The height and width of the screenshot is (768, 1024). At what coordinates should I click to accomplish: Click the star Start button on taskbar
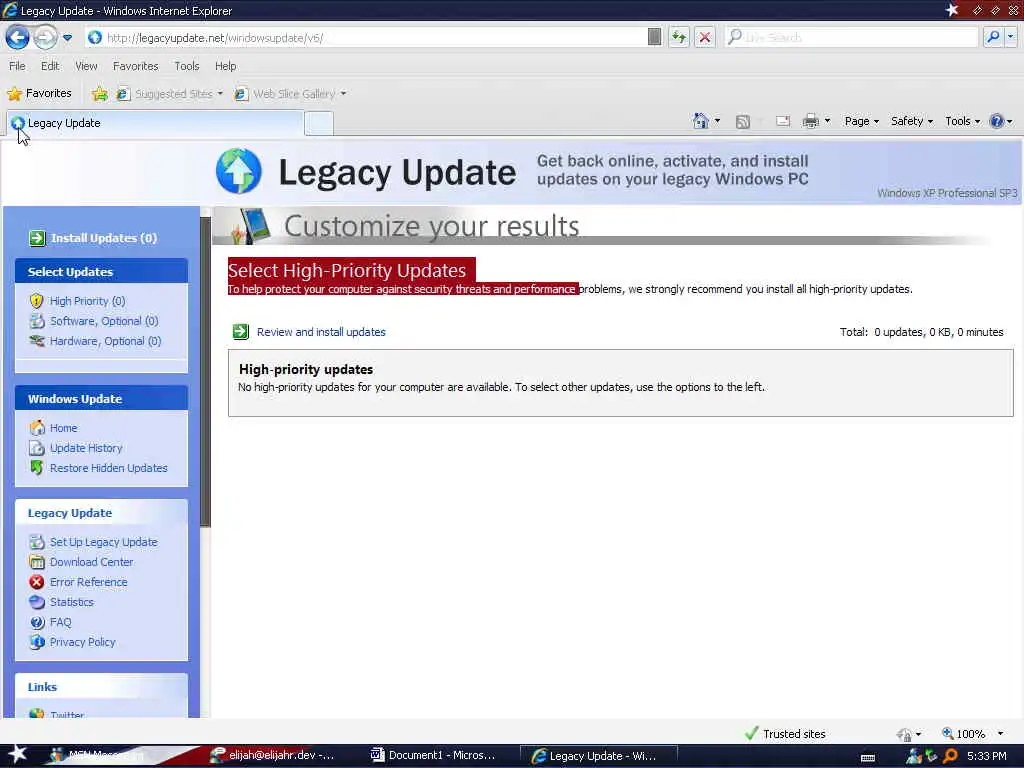click(x=18, y=755)
